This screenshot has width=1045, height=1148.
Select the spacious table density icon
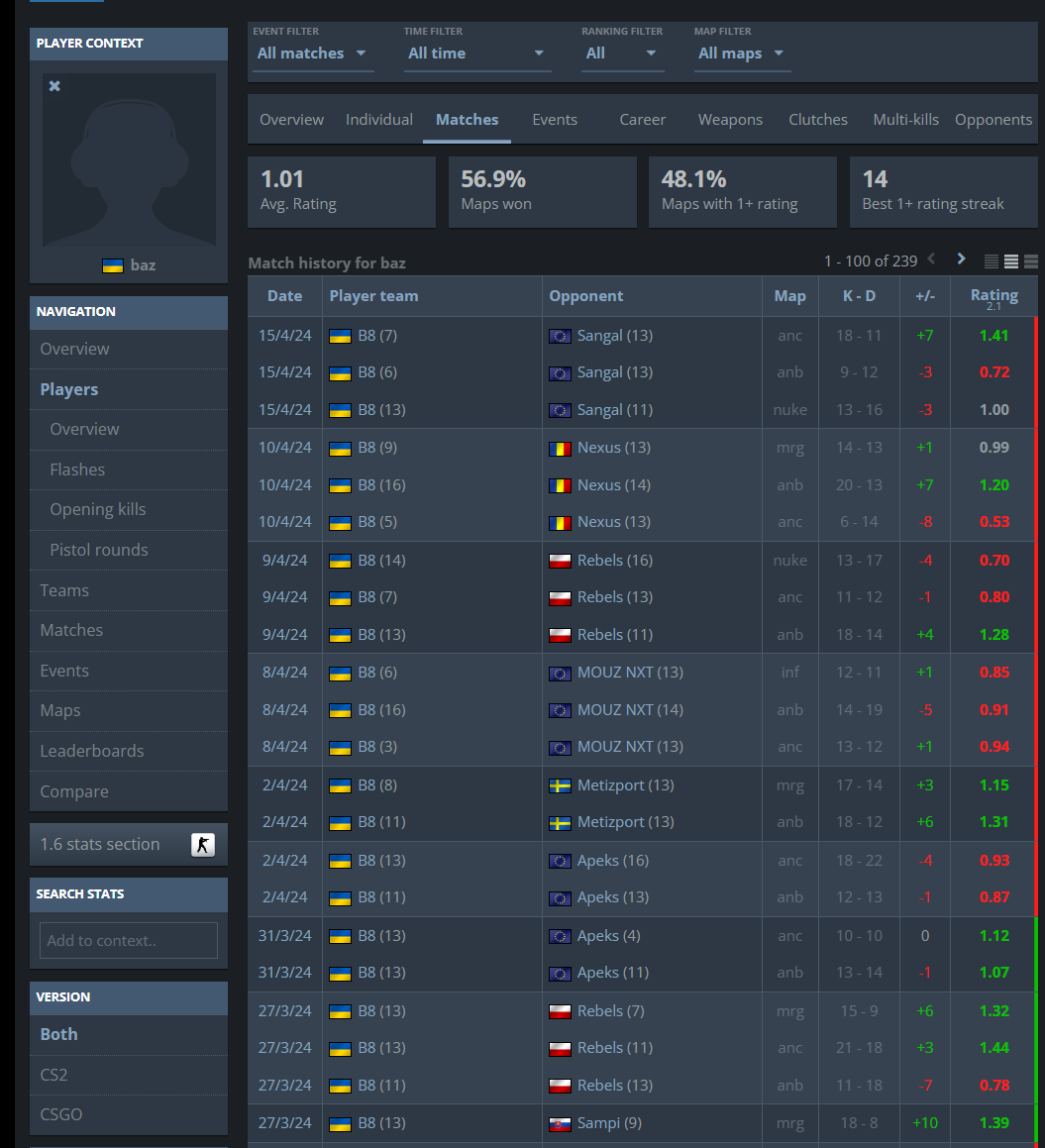pos(1031,261)
